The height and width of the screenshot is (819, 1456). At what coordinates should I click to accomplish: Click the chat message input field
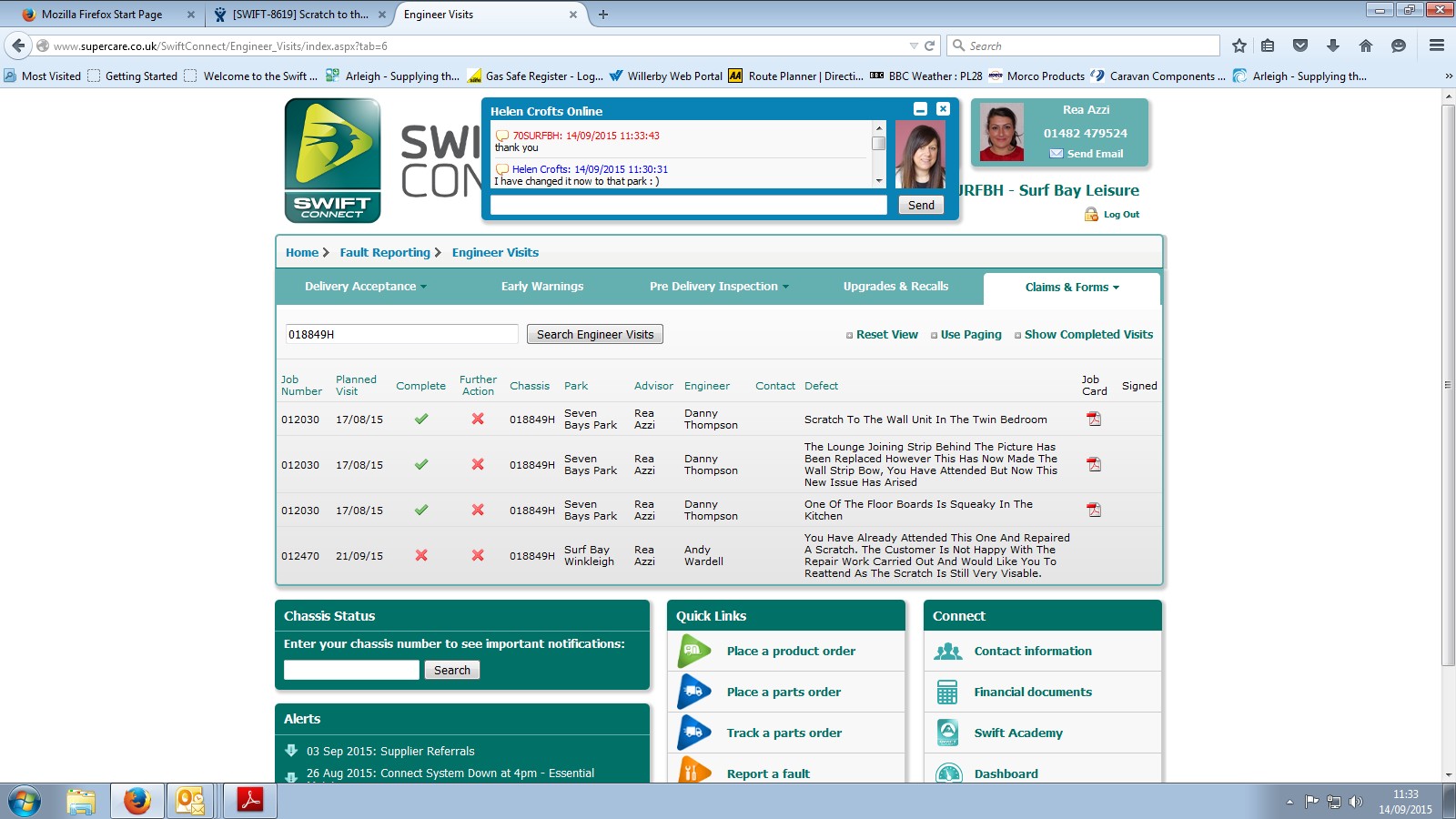688,206
